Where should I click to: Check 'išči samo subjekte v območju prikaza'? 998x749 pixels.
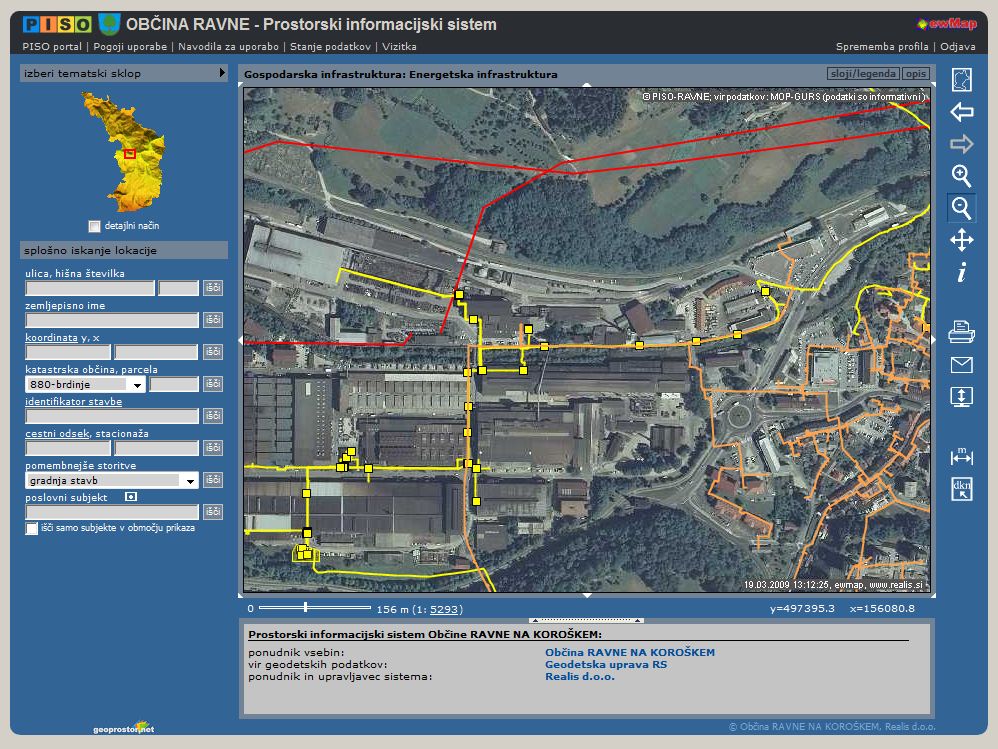[x=32, y=528]
